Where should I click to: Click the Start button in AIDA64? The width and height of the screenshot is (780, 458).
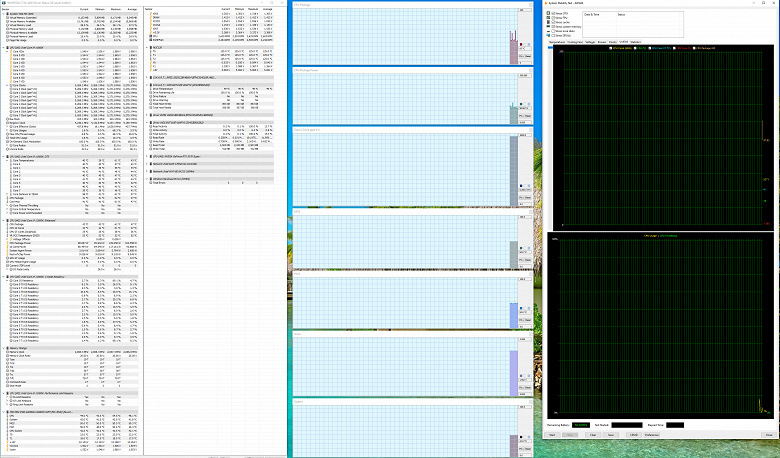coord(552,435)
